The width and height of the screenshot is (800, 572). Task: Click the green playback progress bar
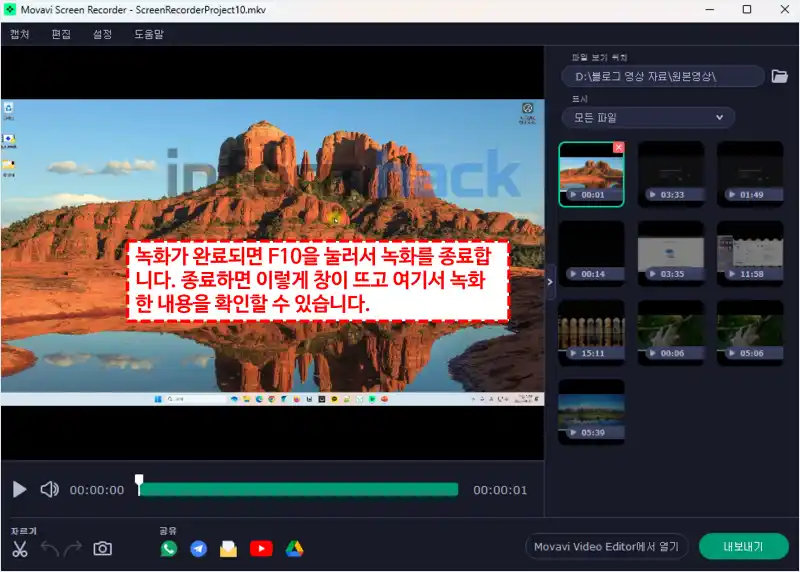tap(299, 490)
